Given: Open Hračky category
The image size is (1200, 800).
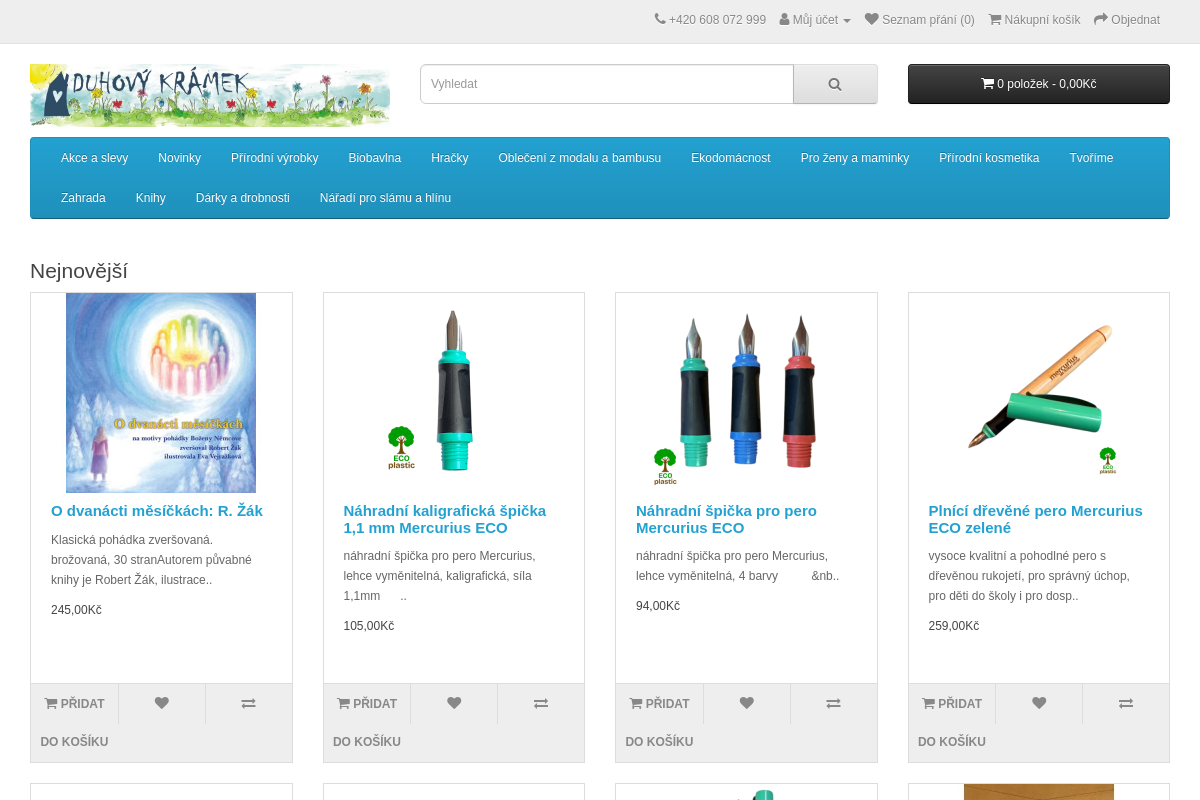Looking at the screenshot, I should pyautogui.click(x=449, y=158).
